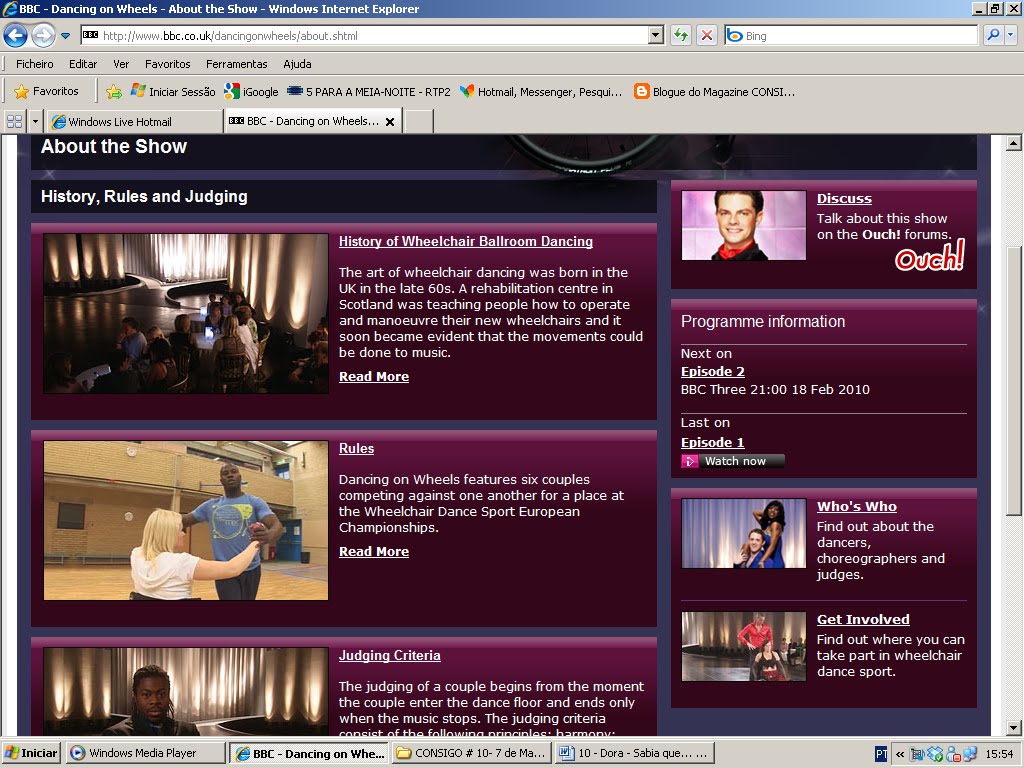
Task: Open the Ferramentas menu
Action: pos(236,64)
